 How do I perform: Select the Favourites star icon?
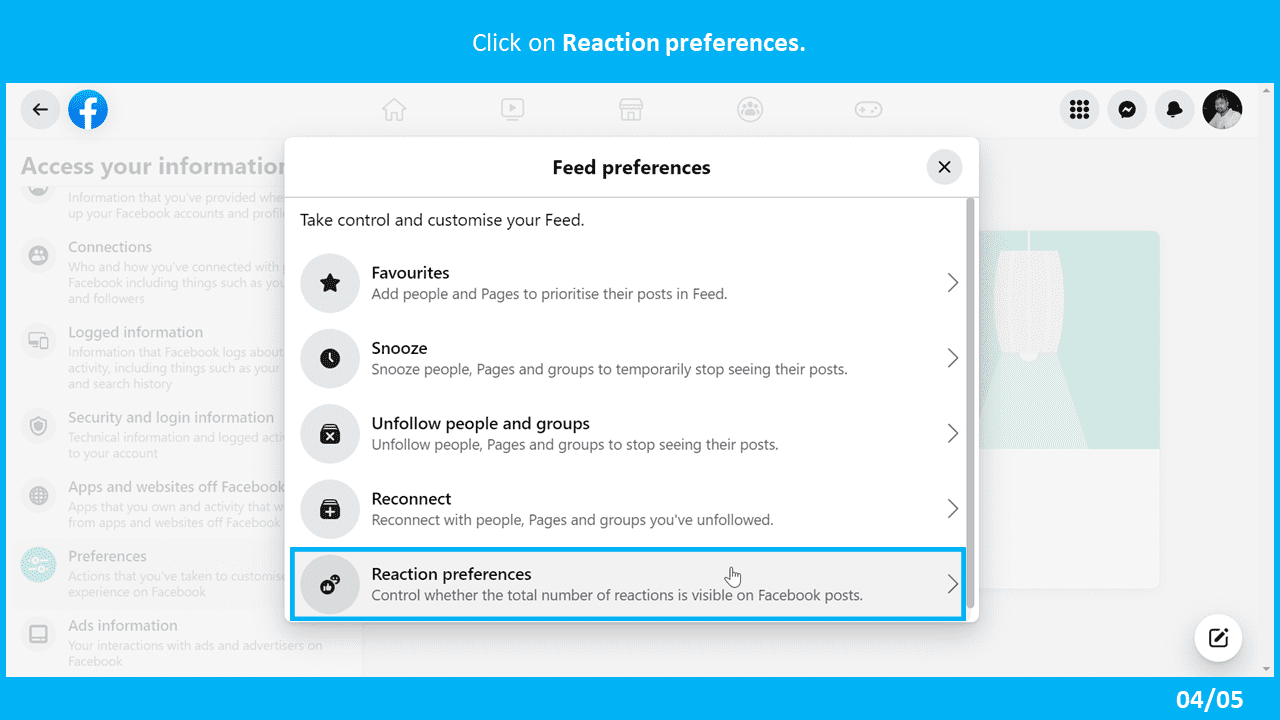point(330,283)
